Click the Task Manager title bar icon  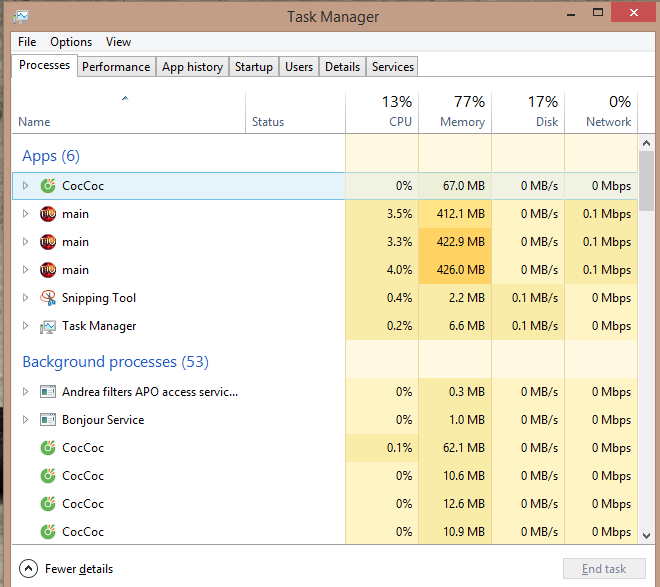[21, 17]
